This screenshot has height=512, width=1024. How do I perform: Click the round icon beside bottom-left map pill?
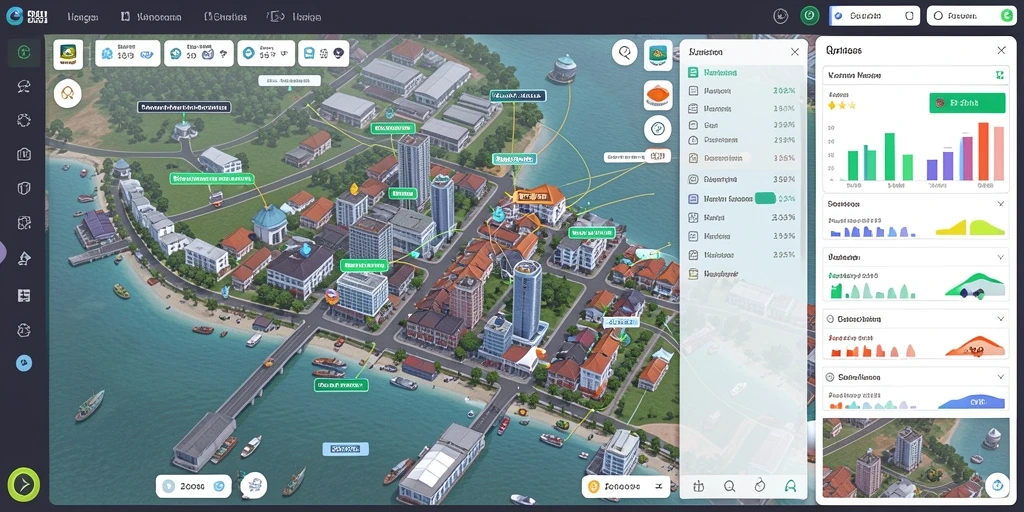click(254, 485)
